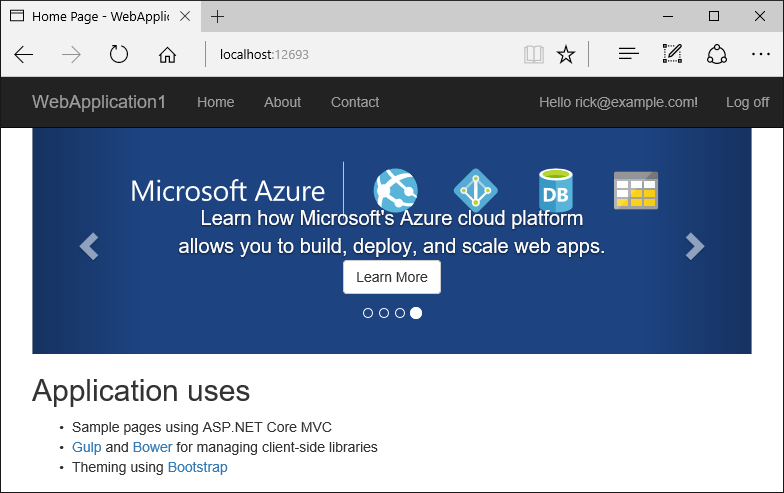Open the WebApplication1 brand link
Viewport: 784px width, 493px height.
(98, 102)
